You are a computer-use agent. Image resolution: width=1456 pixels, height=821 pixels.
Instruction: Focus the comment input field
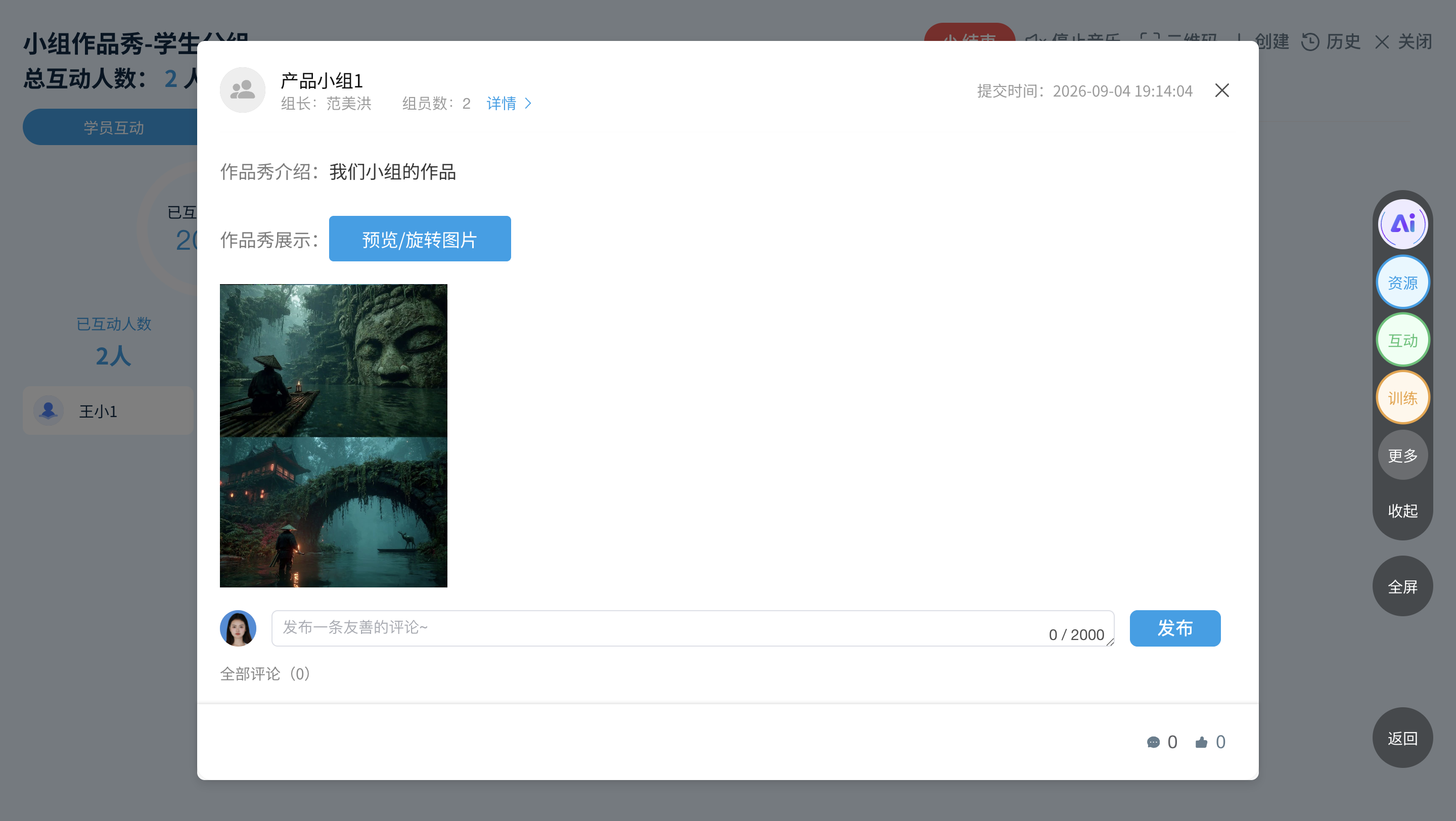(693, 628)
